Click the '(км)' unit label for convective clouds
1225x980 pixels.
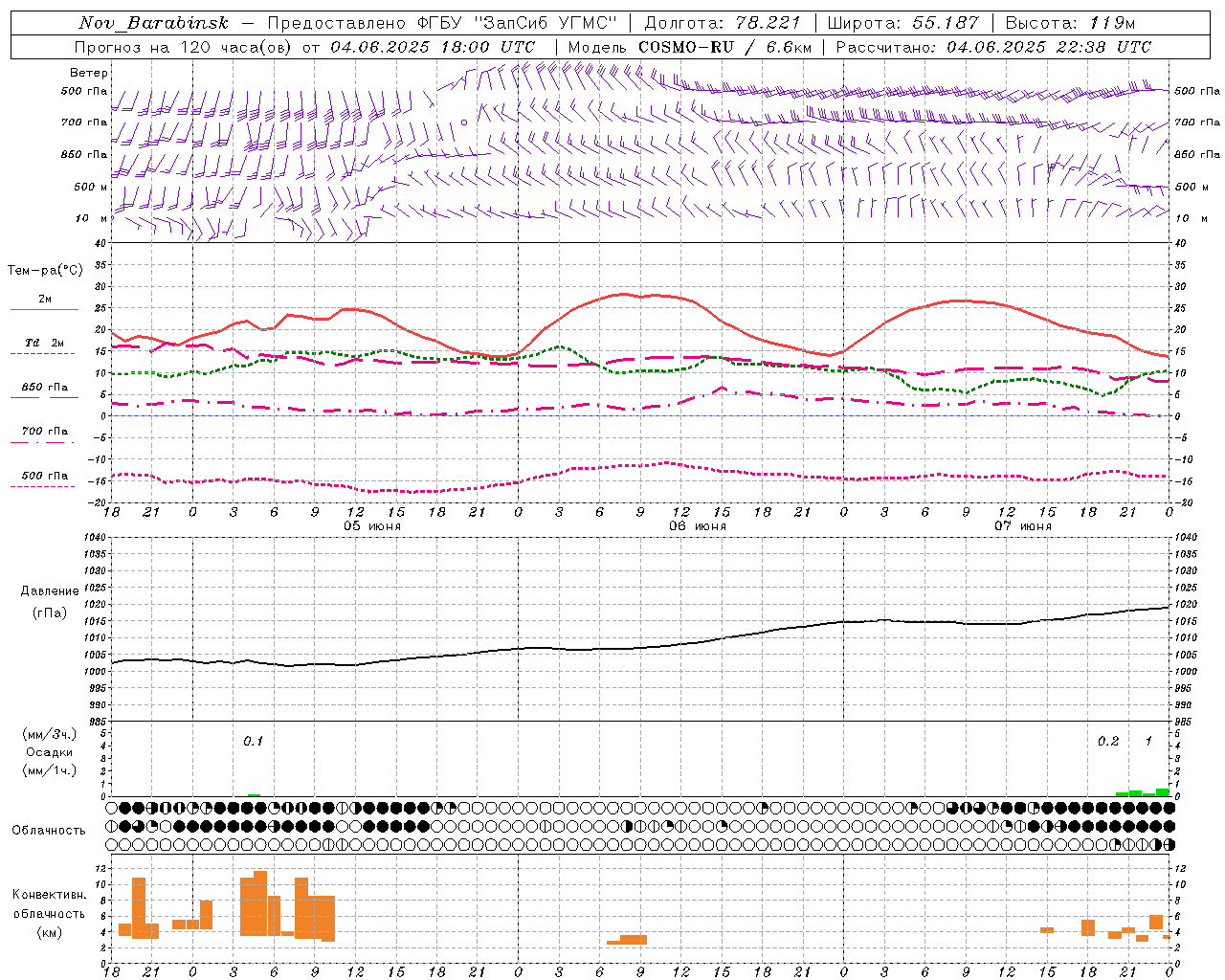coord(49,932)
